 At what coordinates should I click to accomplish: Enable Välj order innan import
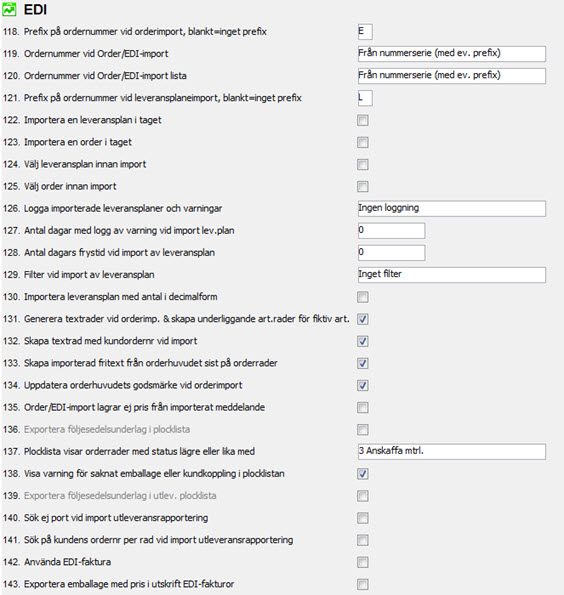tap(362, 186)
